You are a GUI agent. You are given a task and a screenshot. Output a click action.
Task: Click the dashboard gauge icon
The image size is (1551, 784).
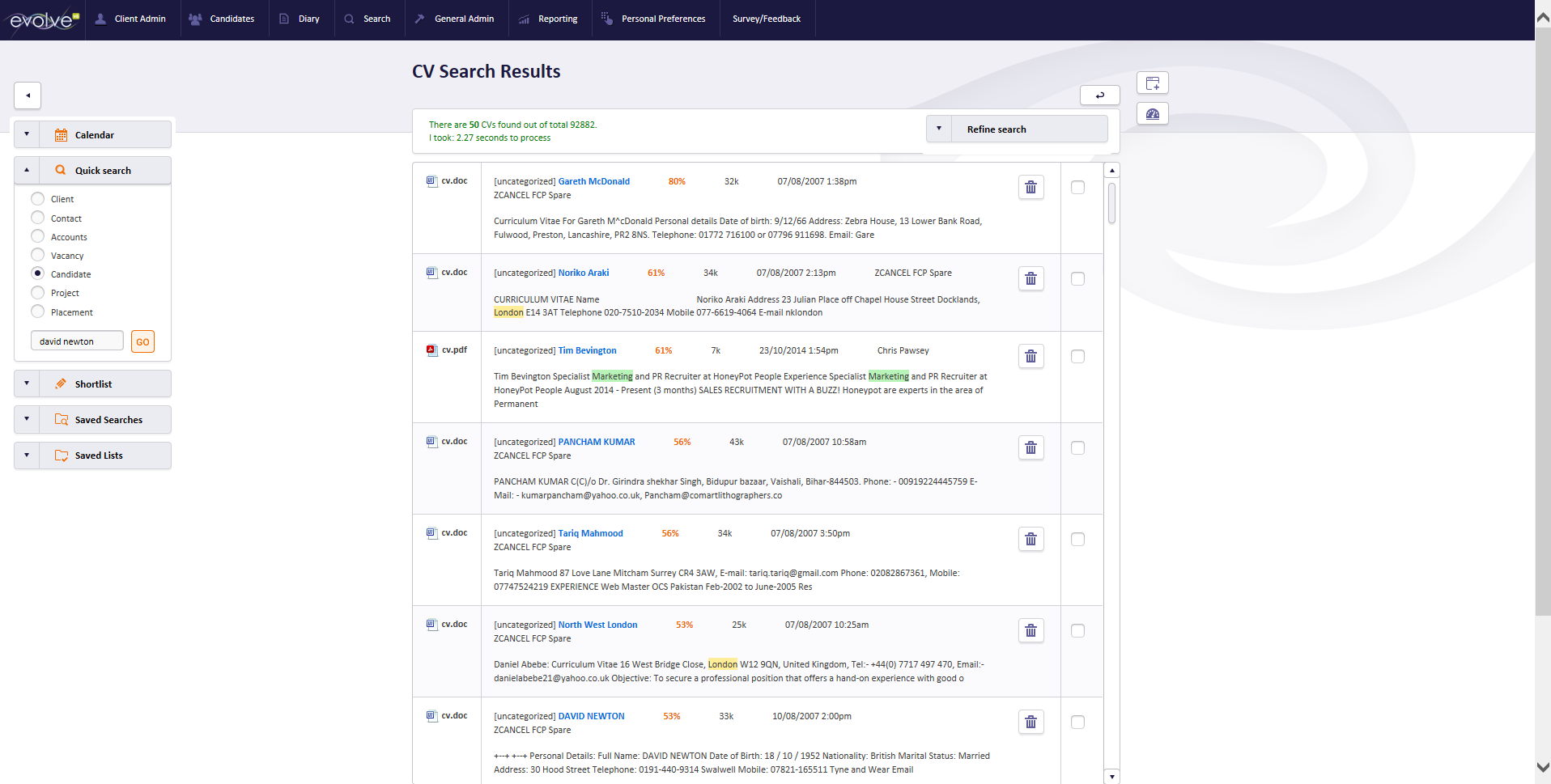[x=1152, y=113]
